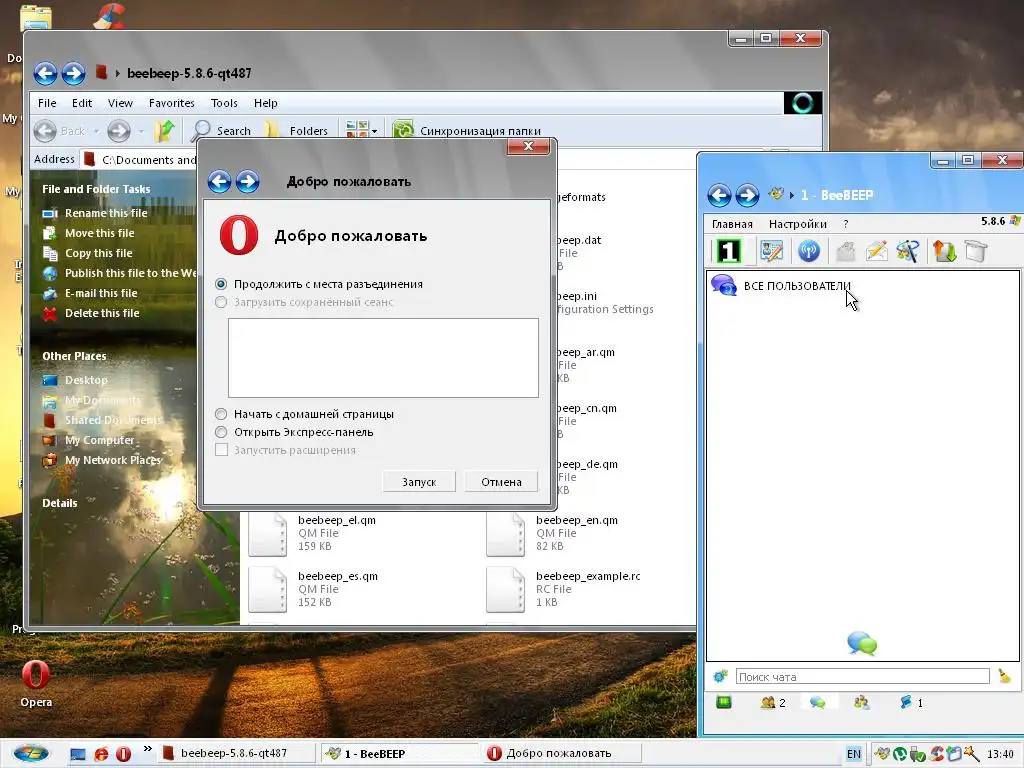Image resolution: width=1024 pixels, height=768 pixels.
Task: Click the Отмена button
Action: click(501, 482)
